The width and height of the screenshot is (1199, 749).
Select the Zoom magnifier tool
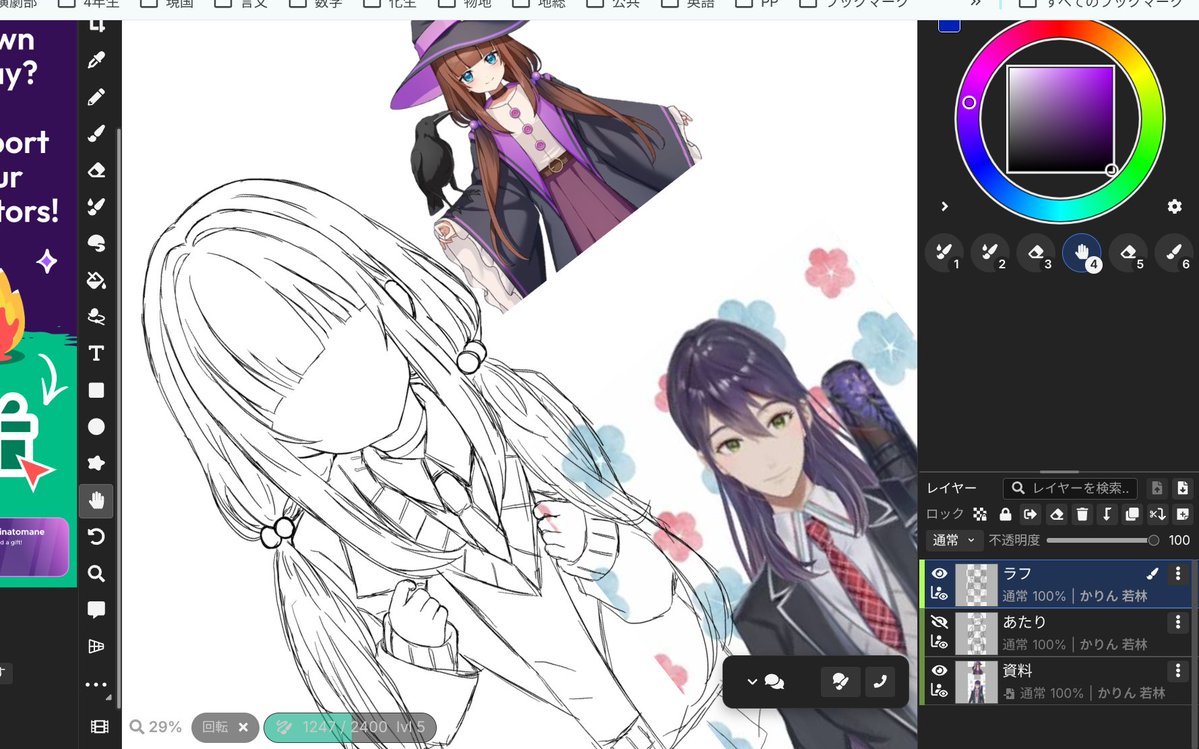(x=96, y=573)
